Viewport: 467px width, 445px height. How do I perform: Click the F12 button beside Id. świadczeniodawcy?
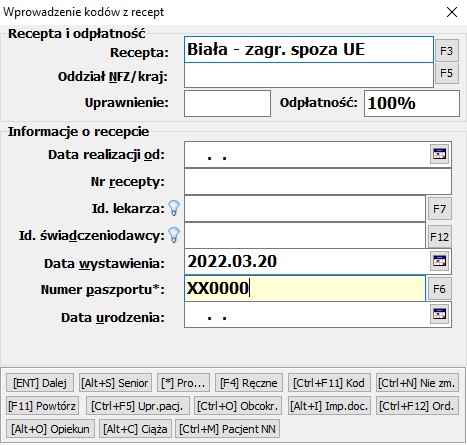coord(440,236)
